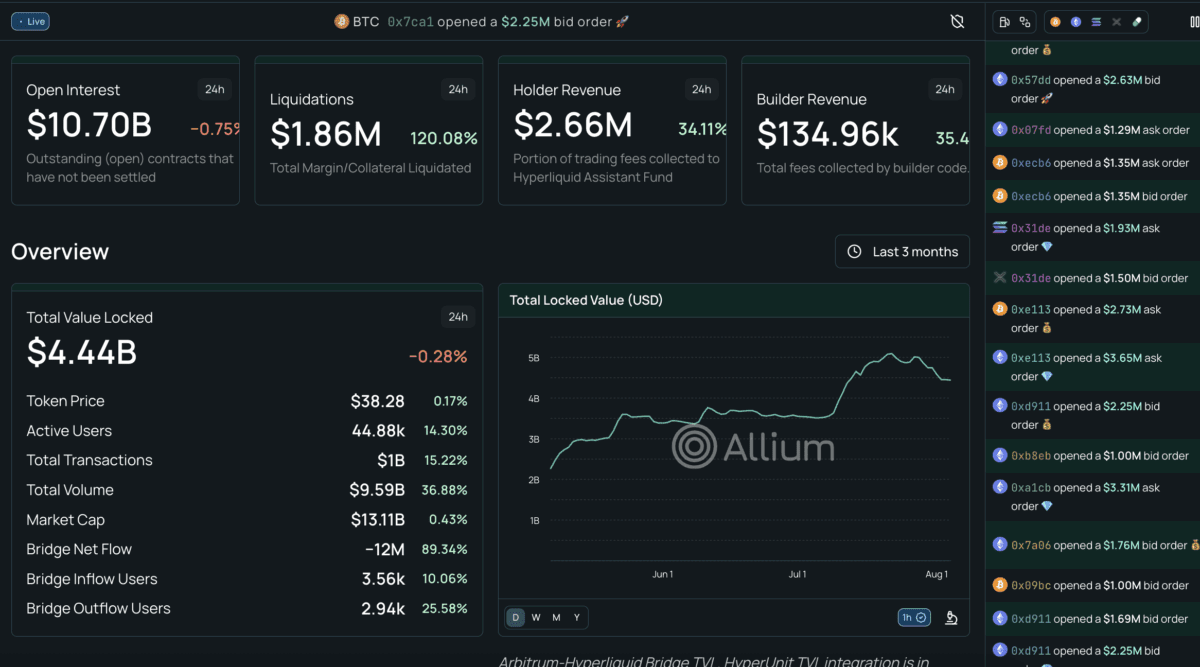Image resolution: width=1200 pixels, height=667 pixels.
Task: Click the Total Locked Value (USD) chart title
Action: [x=586, y=300]
